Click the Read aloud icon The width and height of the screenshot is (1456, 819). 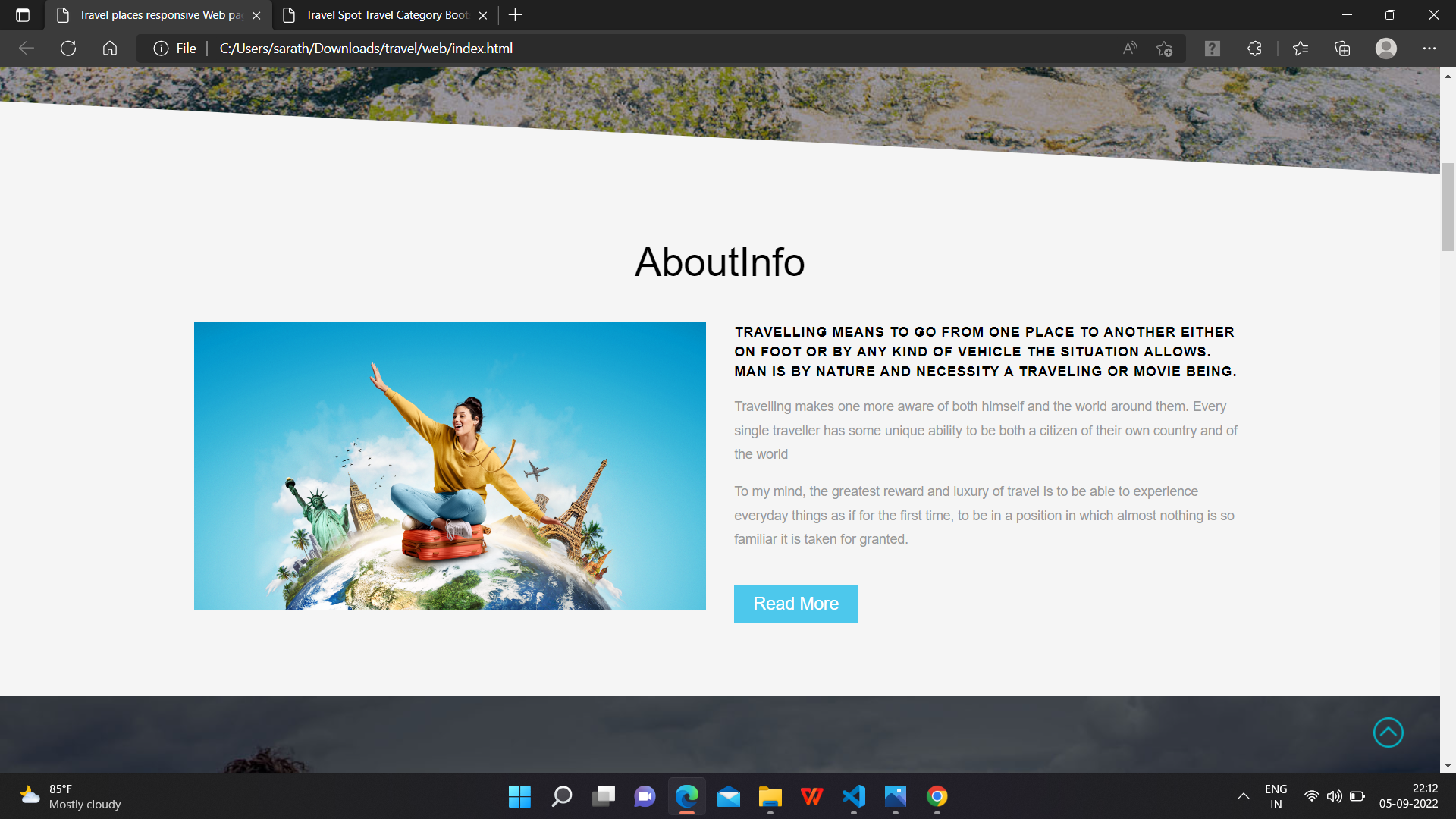click(x=1130, y=49)
